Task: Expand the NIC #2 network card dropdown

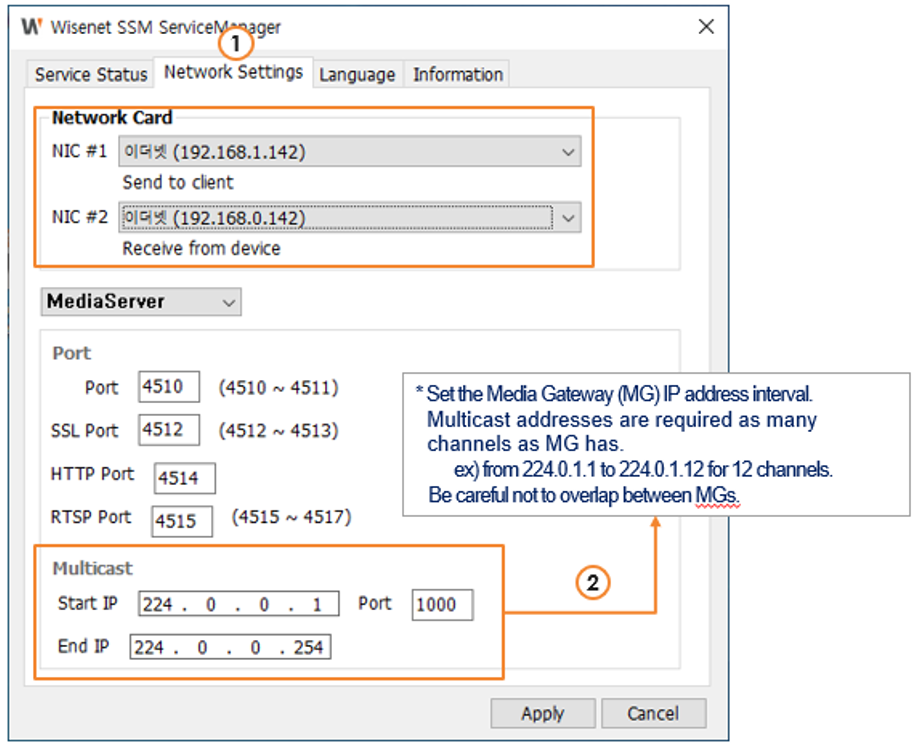Action: click(x=349, y=218)
